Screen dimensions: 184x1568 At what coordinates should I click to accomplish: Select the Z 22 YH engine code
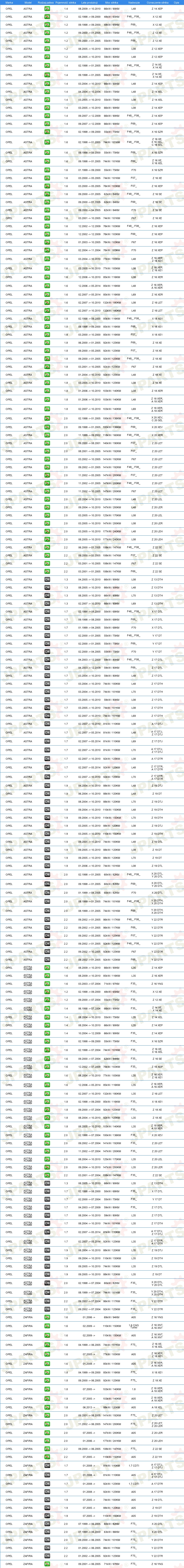click(x=157, y=1457)
